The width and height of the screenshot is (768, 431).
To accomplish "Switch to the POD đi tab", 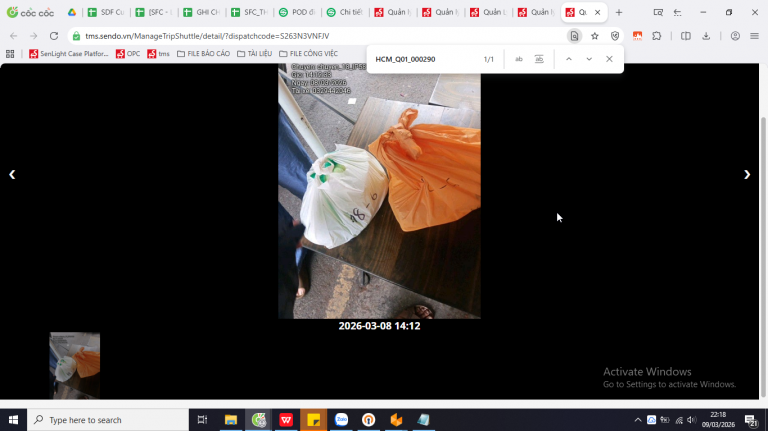I will point(297,12).
